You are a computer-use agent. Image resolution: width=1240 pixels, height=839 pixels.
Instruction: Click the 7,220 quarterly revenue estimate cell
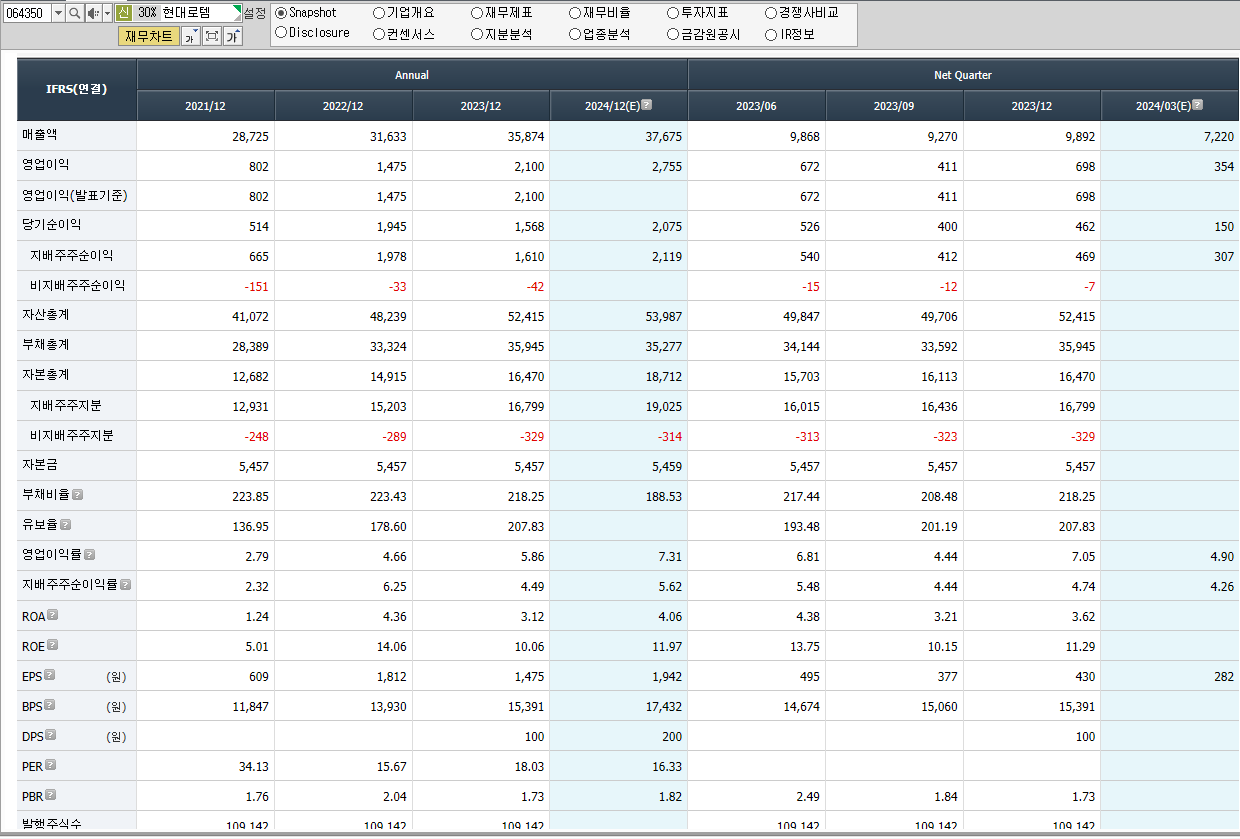(1170, 136)
